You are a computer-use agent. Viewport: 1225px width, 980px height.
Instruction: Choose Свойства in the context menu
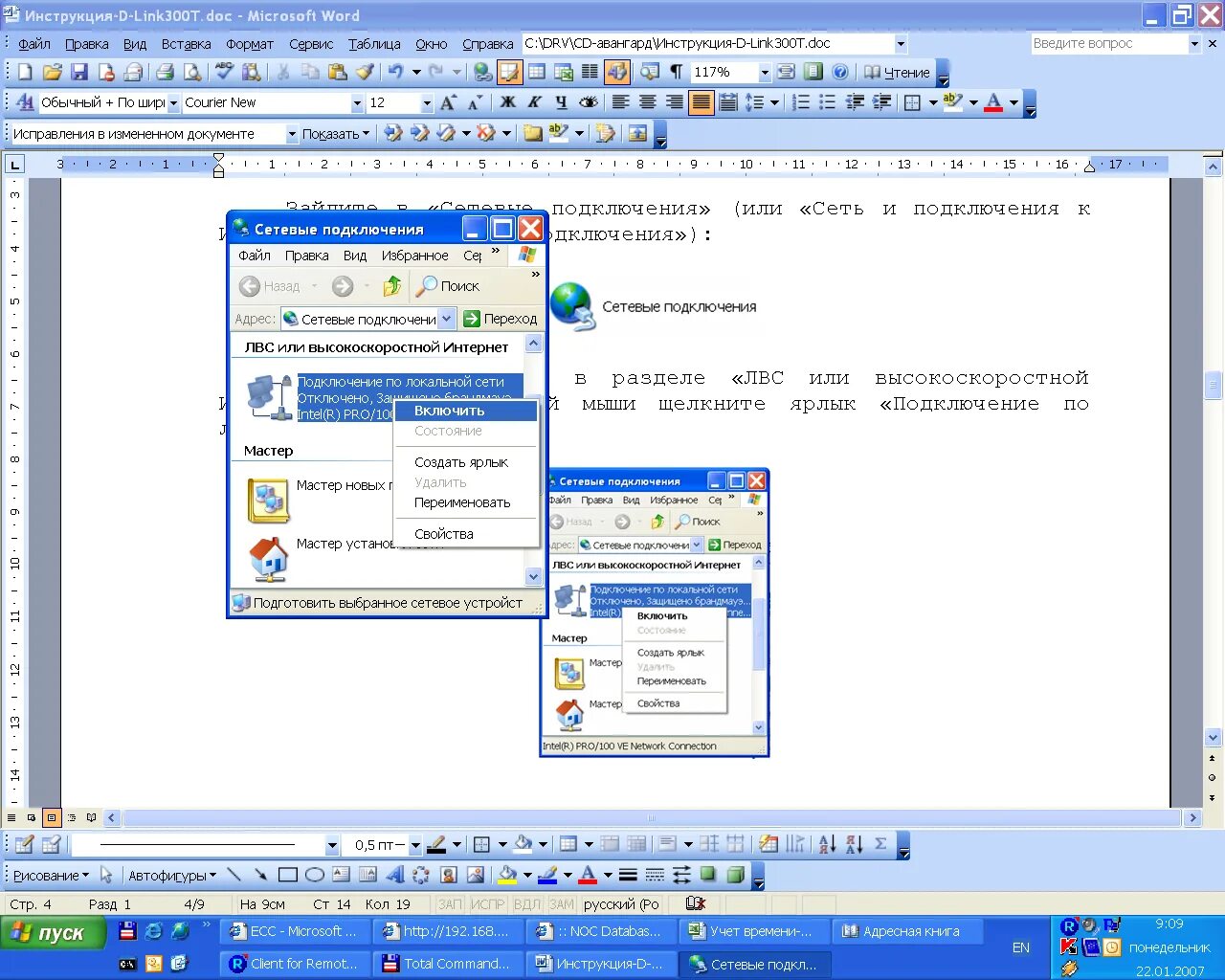[x=465, y=534]
